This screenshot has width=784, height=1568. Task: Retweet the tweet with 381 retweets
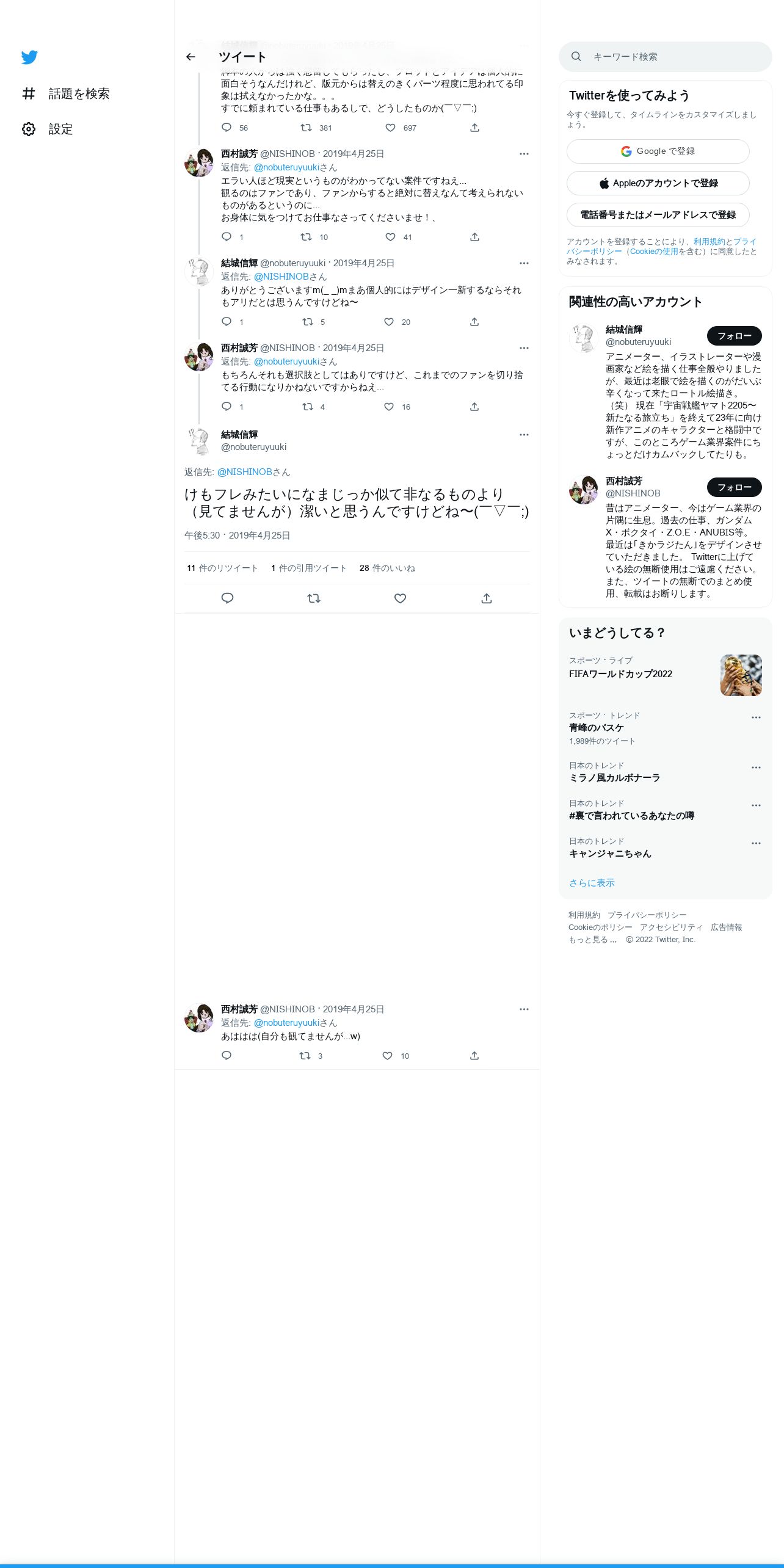[x=307, y=128]
